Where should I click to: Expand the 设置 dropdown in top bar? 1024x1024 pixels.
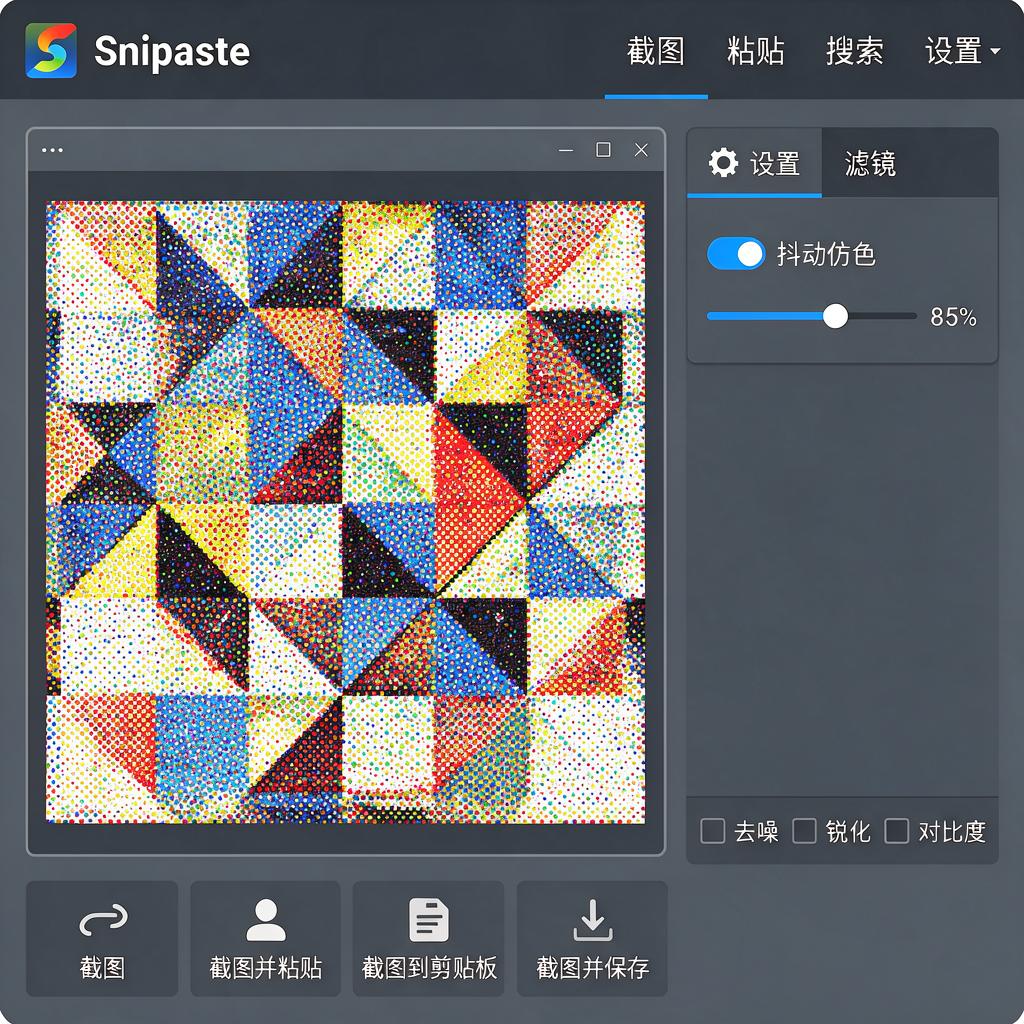click(x=963, y=51)
